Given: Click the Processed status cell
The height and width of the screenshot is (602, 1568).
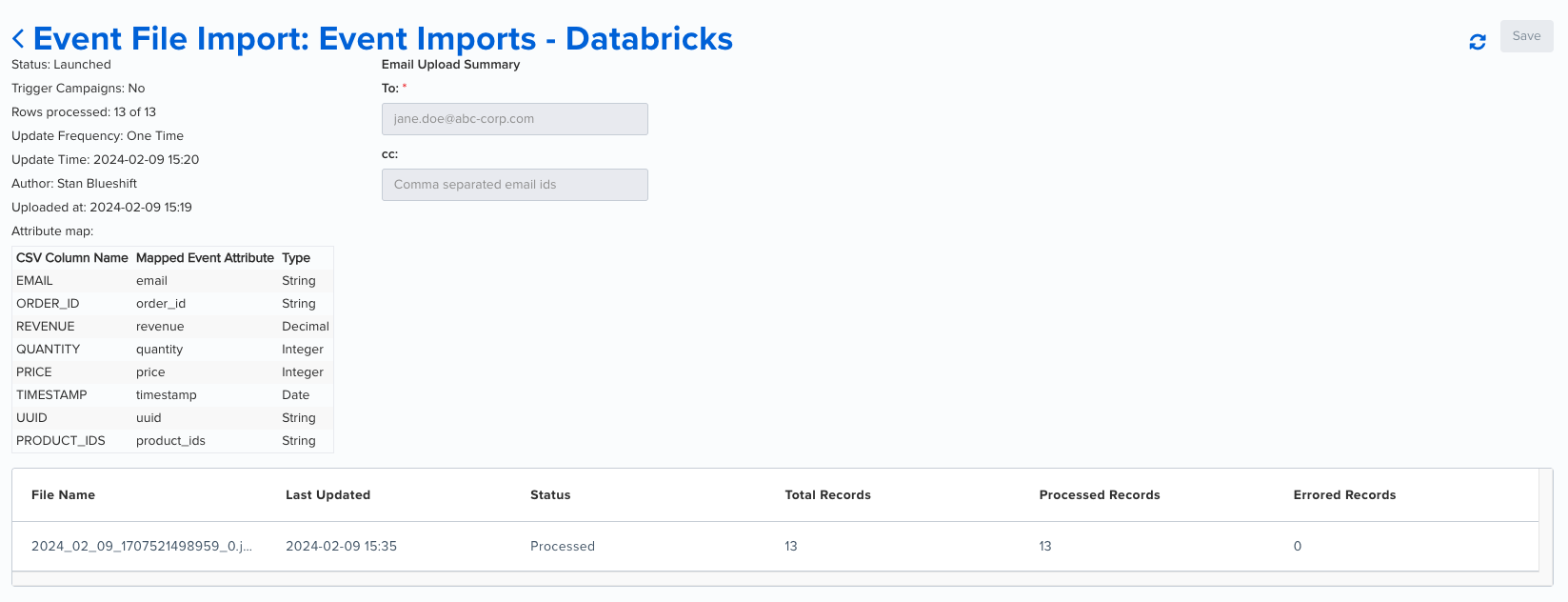Looking at the screenshot, I should click(x=563, y=547).
